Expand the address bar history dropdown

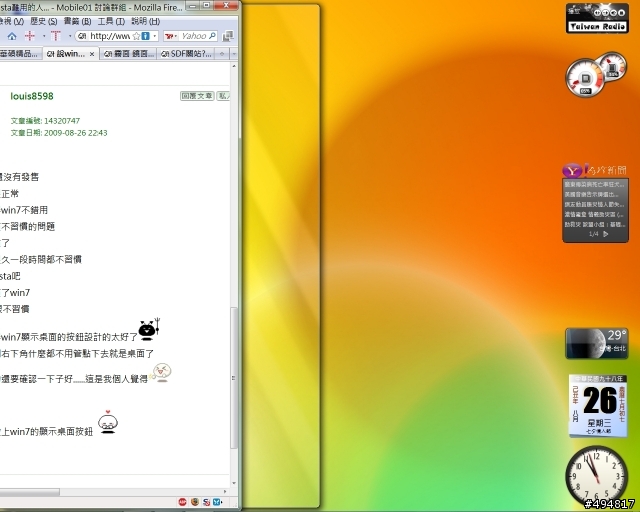point(155,36)
